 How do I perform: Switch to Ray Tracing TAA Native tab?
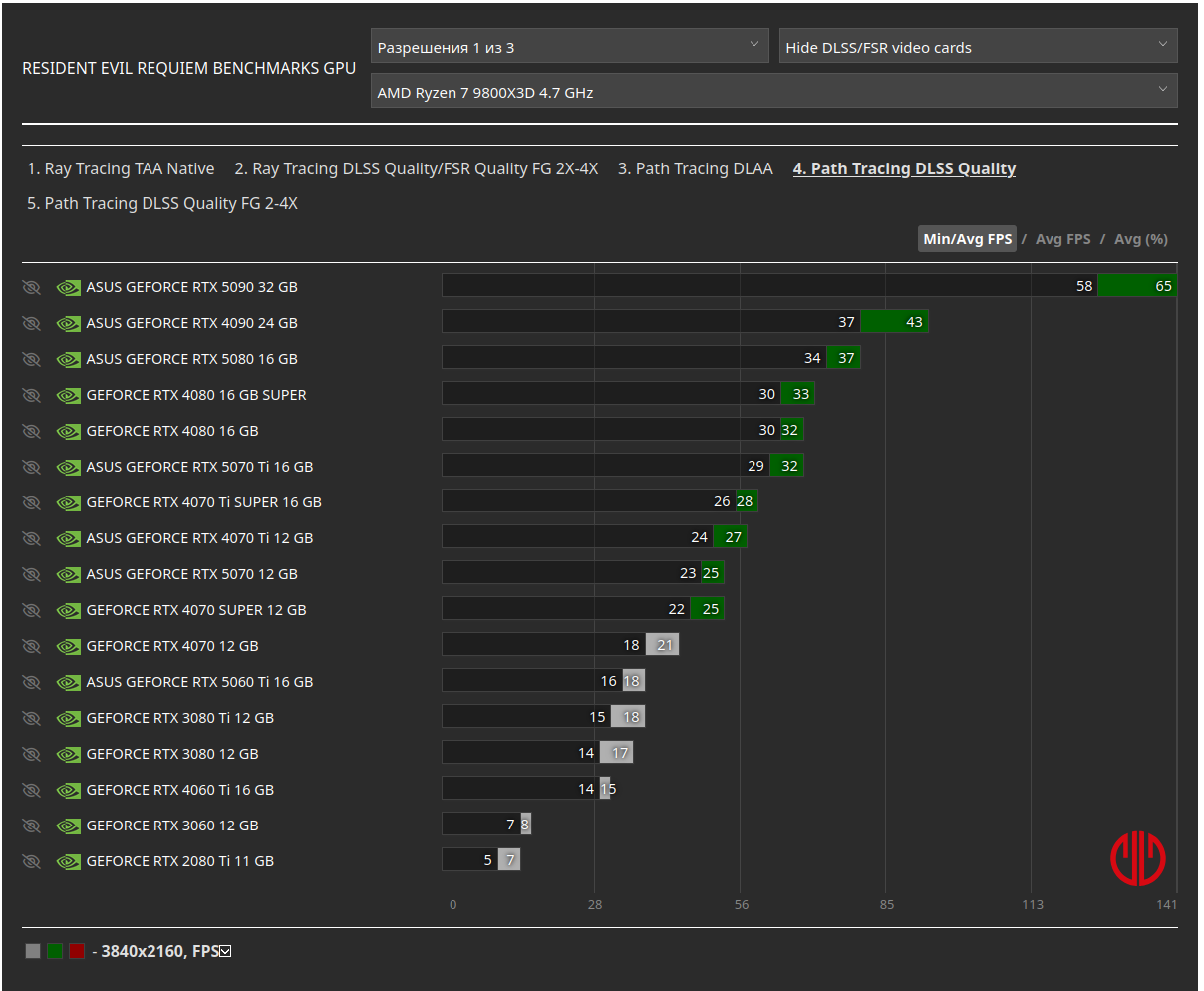coord(121,169)
